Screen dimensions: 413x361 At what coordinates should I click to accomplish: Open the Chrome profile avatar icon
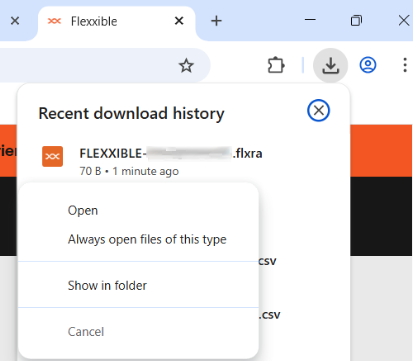(368, 65)
